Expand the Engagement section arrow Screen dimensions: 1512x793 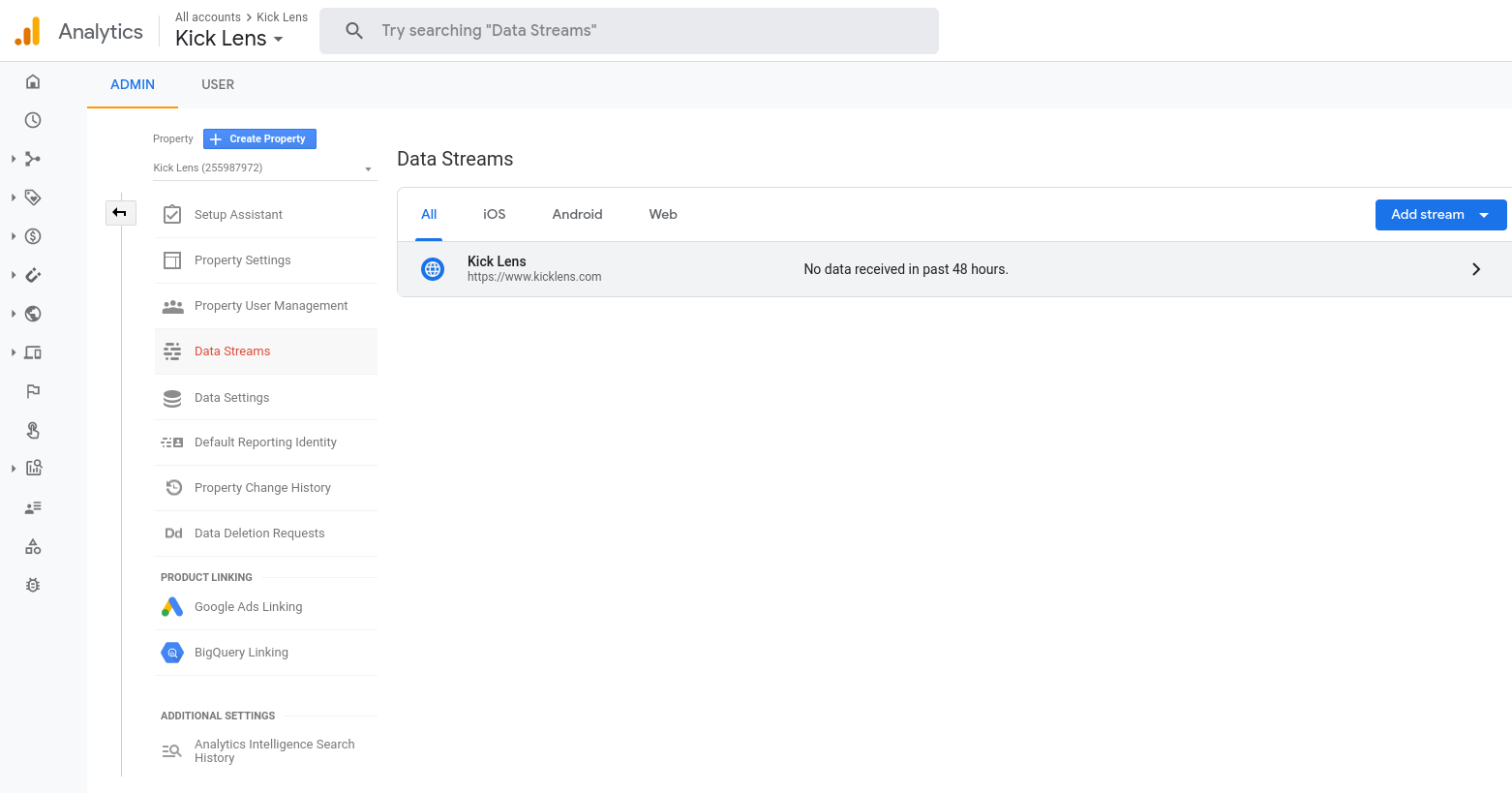[x=14, y=198]
